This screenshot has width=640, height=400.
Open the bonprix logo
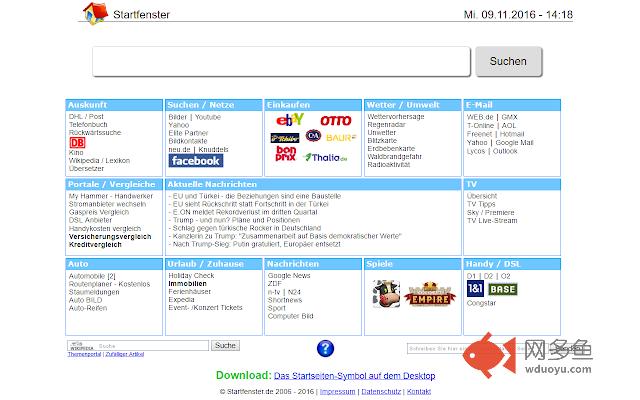pos(285,153)
